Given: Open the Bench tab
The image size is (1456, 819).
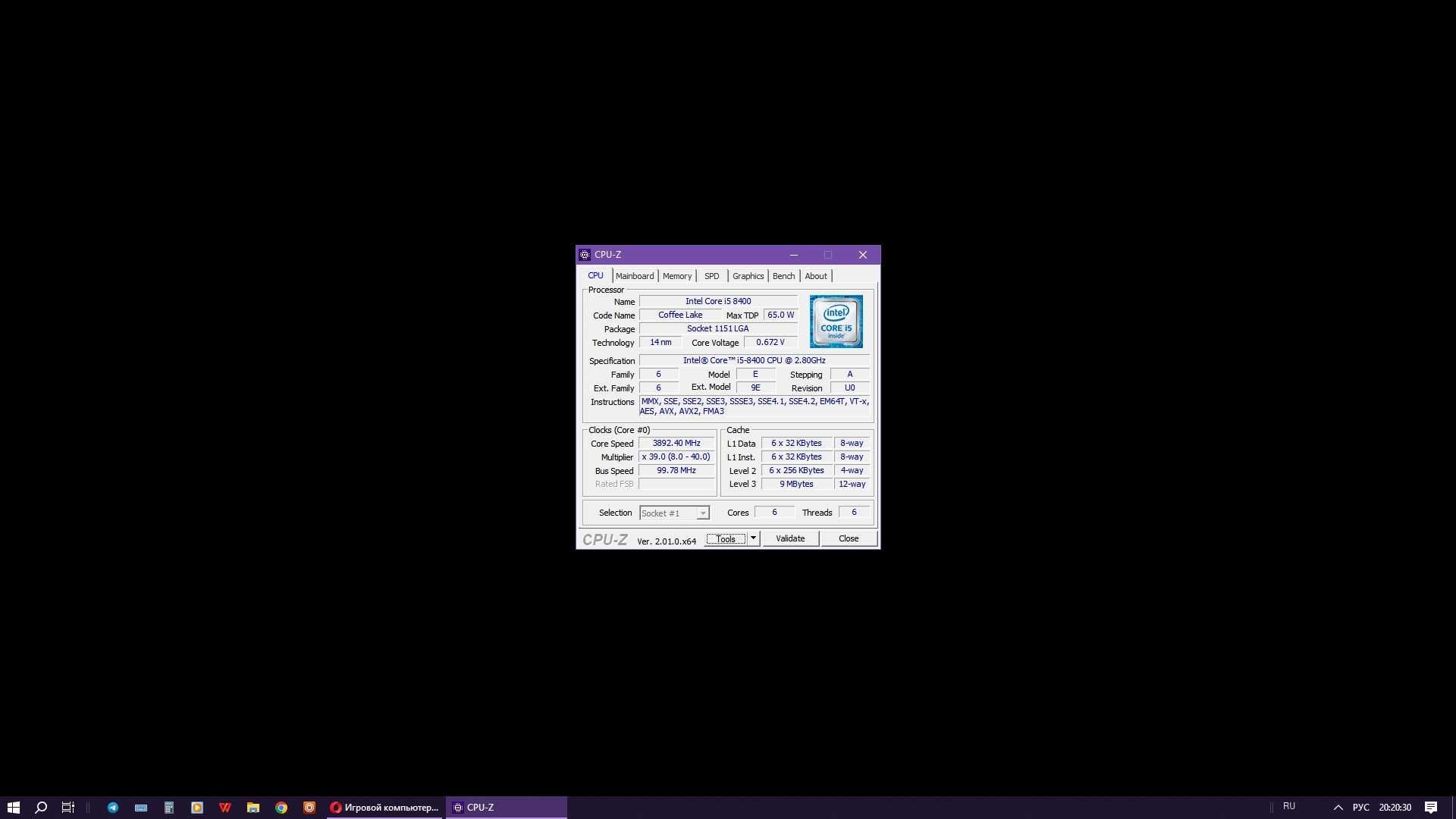Looking at the screenshot, I should click(783, 275).
